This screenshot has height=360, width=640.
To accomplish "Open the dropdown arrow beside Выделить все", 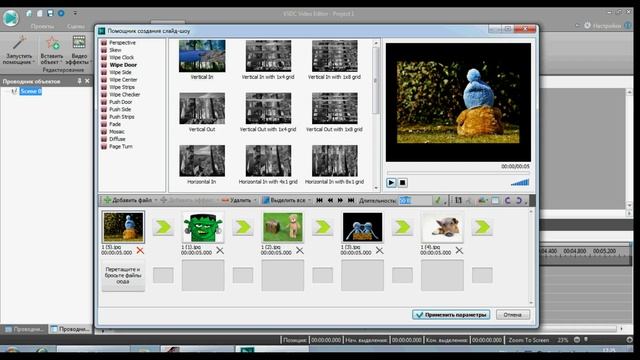I will point(309,200).
